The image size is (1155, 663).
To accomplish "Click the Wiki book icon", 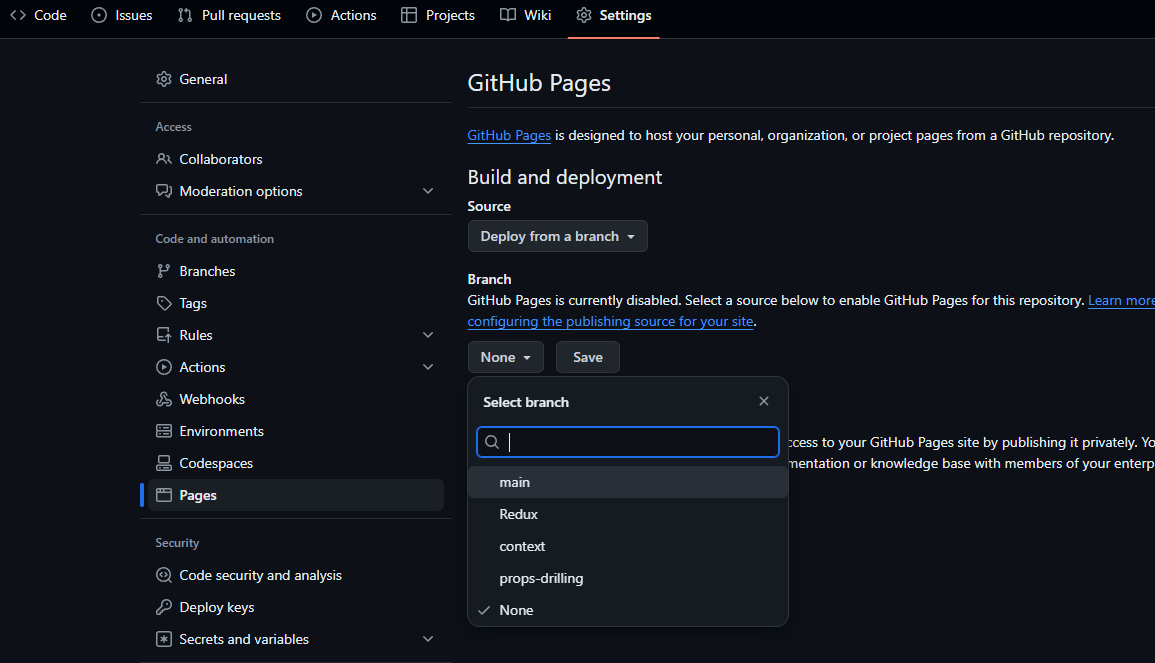I will pyautogui.click(x=508, y=15).
